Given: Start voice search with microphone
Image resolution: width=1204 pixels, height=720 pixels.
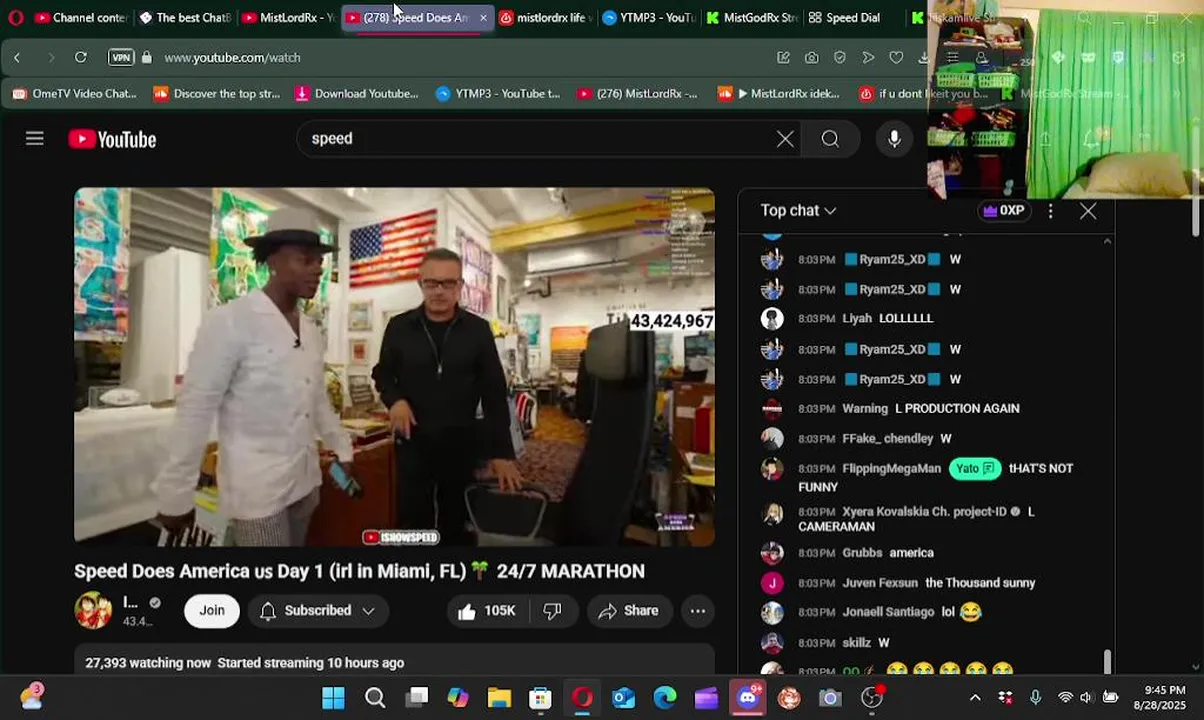Looking at the screenshot, I should coord(895,139).
